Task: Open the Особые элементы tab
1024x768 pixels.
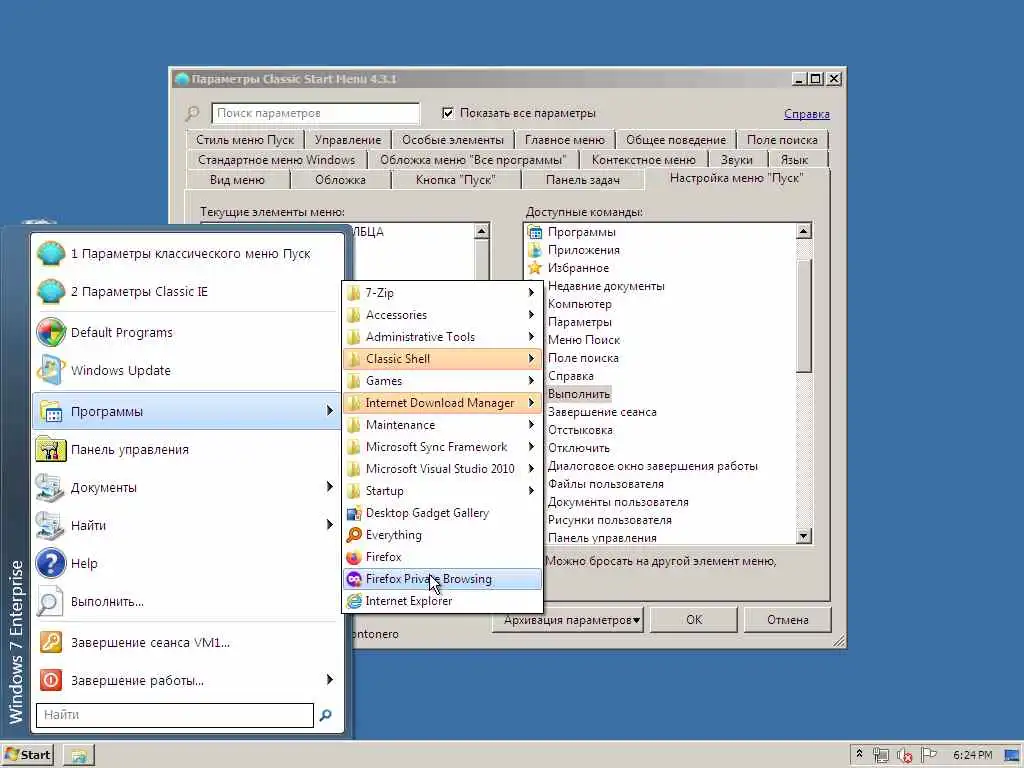Action: click(453, 140)
